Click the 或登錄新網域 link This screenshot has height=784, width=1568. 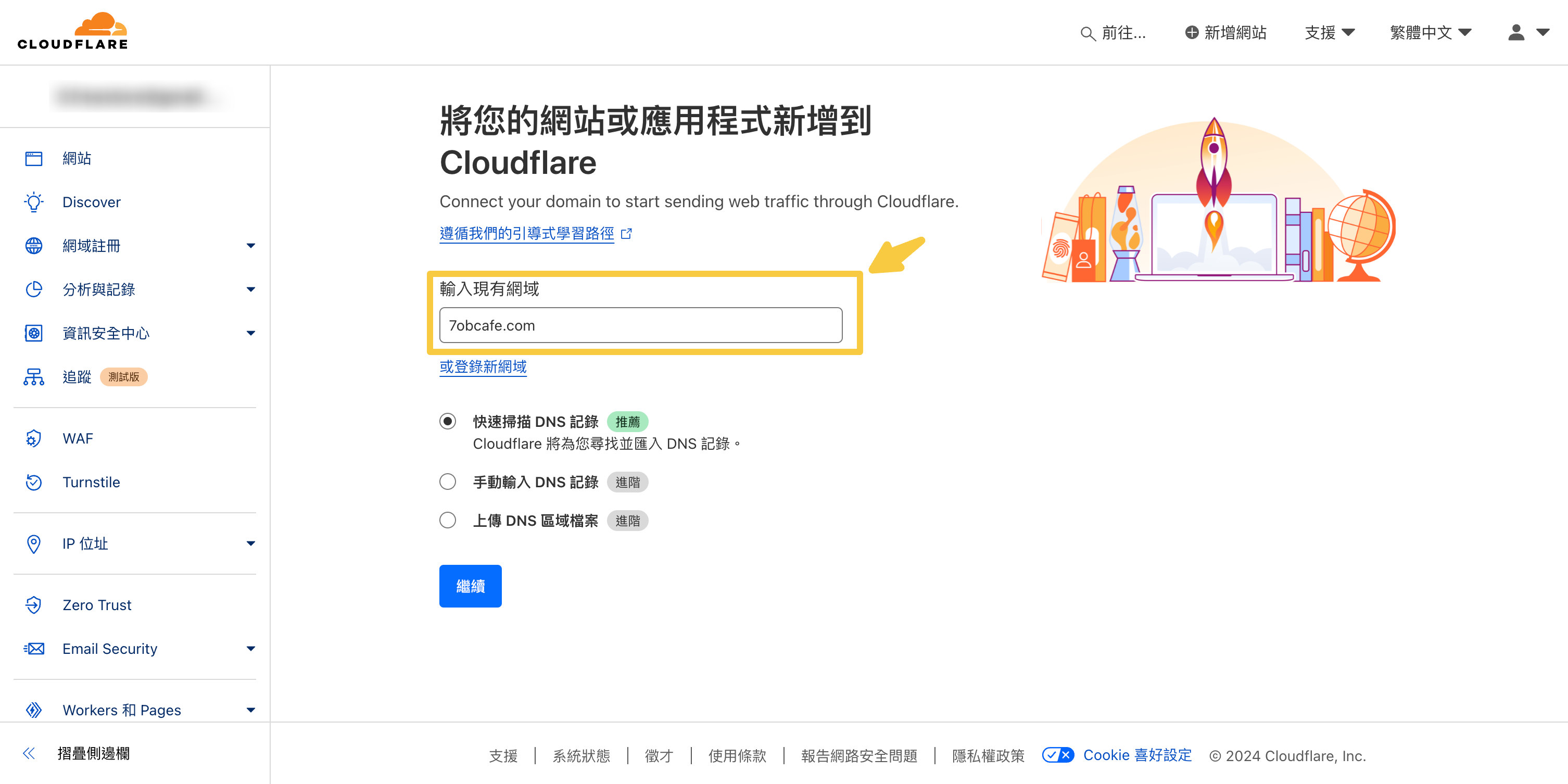click(x=483, y=366)
